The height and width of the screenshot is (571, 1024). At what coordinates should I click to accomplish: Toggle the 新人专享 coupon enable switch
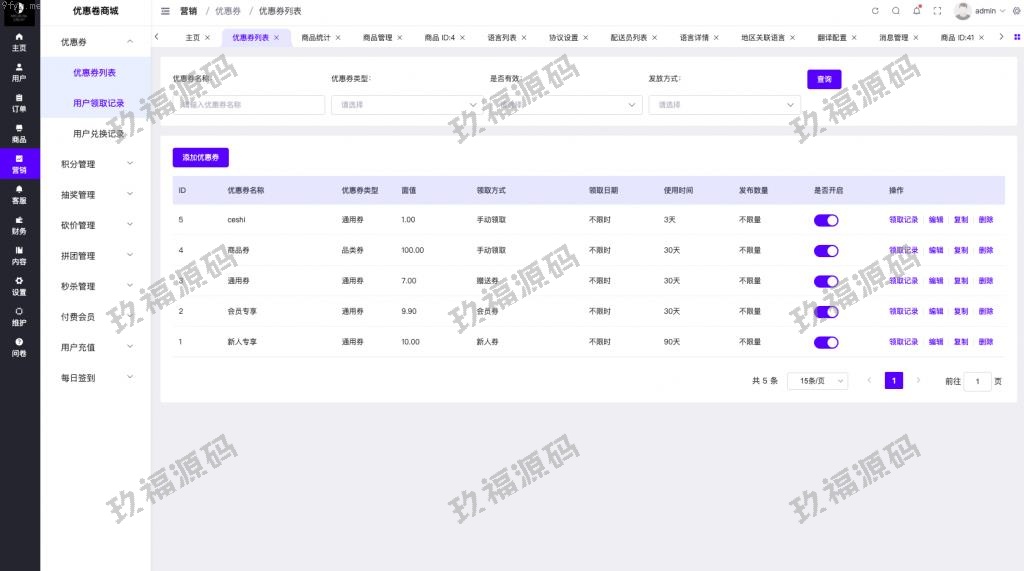(826, 343)
